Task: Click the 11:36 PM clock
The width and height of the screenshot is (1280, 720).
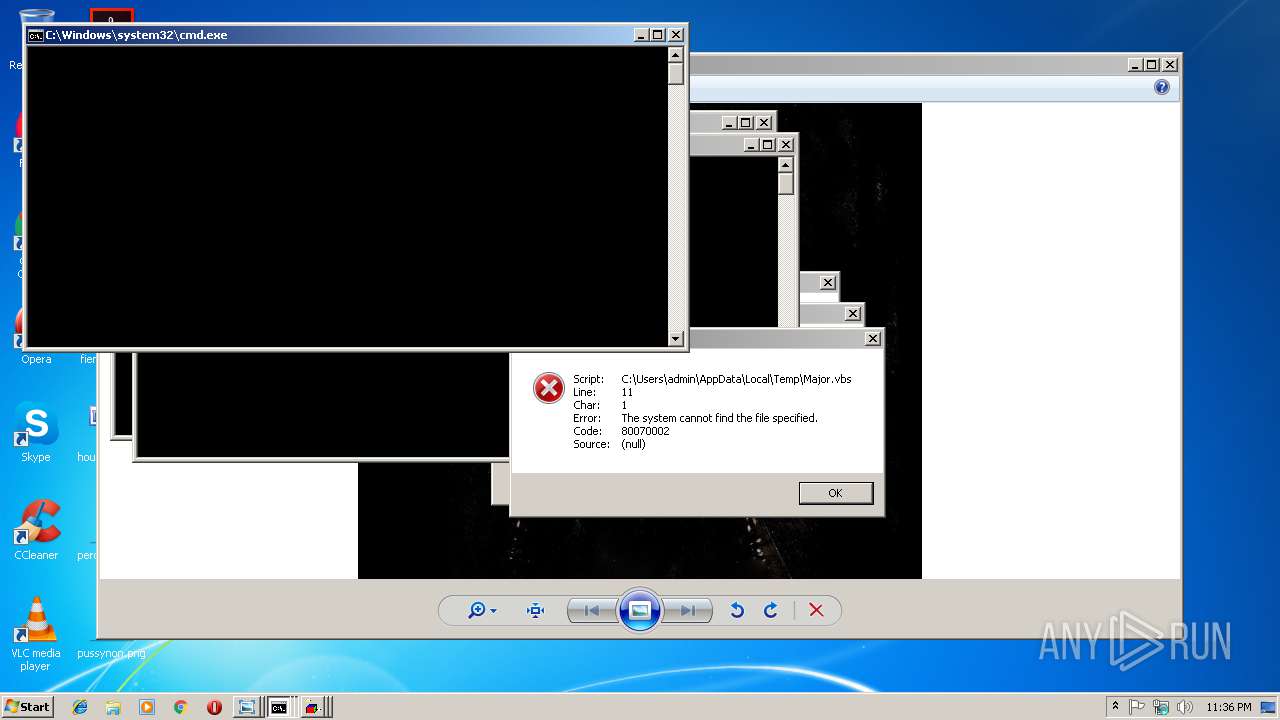Action: 1229,707
